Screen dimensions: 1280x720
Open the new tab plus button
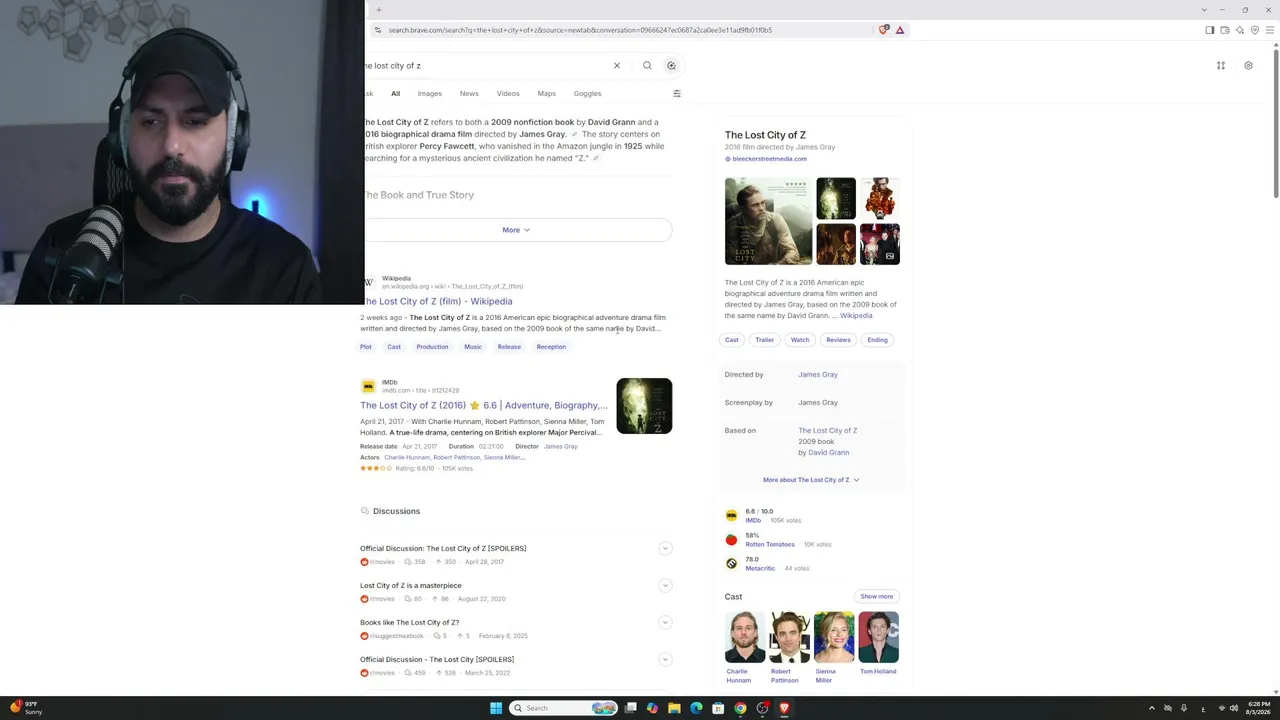tap(379, 10)
